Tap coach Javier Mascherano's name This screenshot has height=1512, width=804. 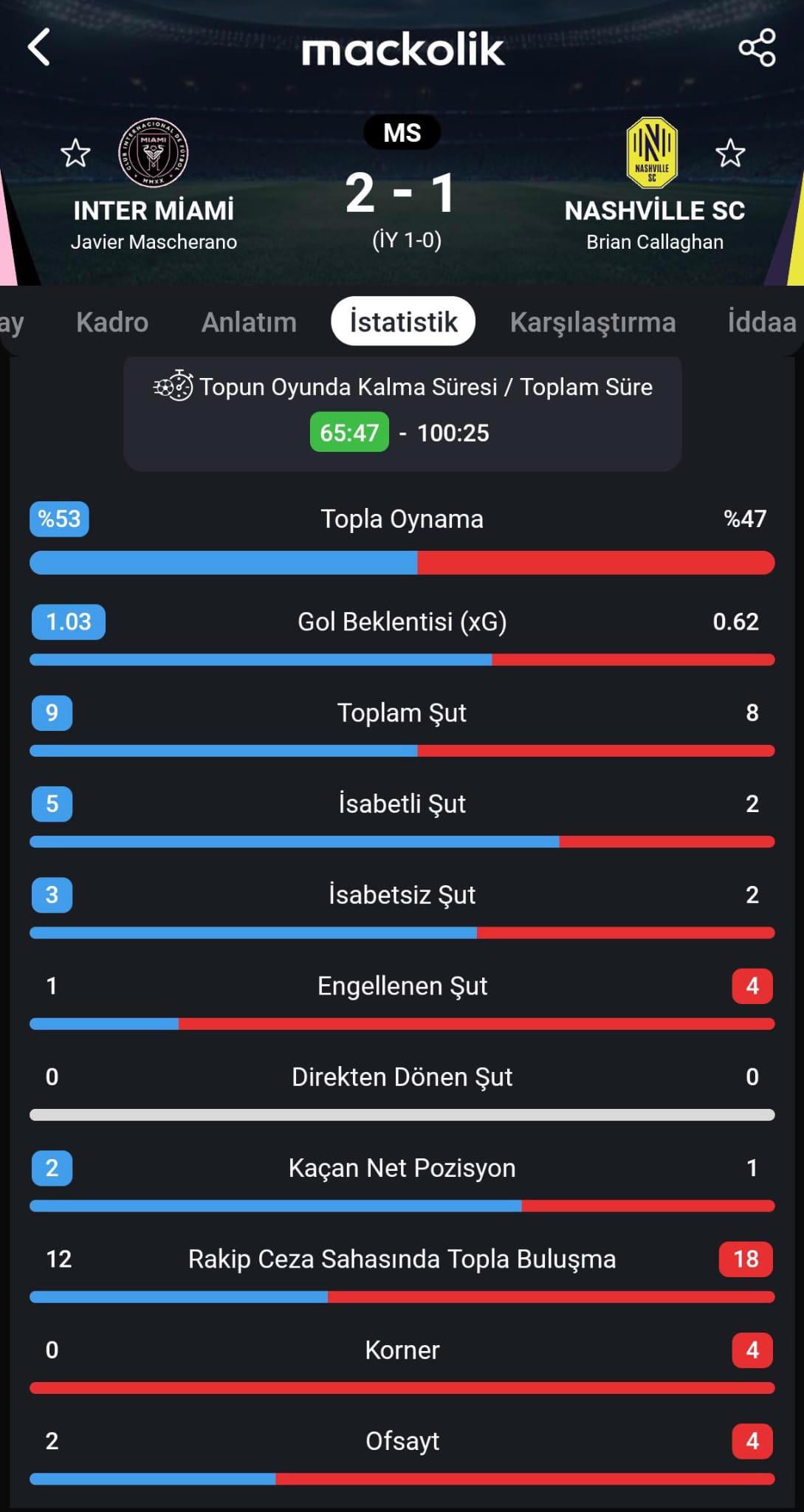[154, 242]
